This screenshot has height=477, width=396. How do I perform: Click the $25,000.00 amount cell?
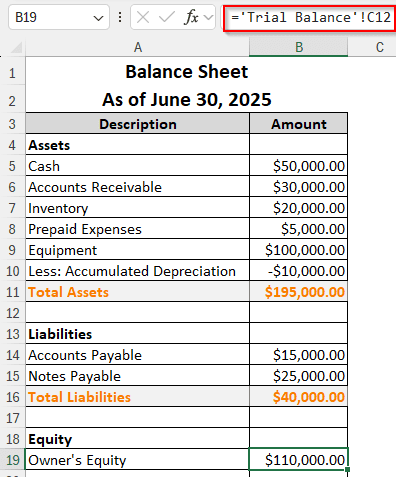(x=299, y=376)
